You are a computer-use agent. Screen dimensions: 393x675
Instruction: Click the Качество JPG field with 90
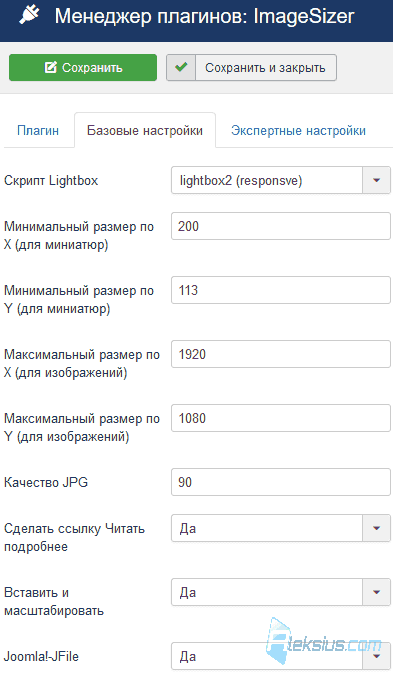click(281, 482)
